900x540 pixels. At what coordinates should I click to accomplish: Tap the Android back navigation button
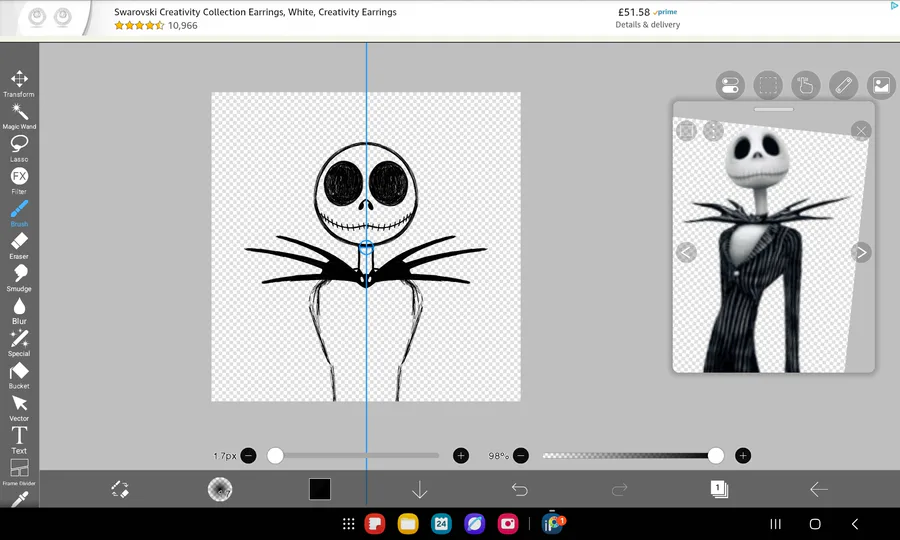[855, 523]
